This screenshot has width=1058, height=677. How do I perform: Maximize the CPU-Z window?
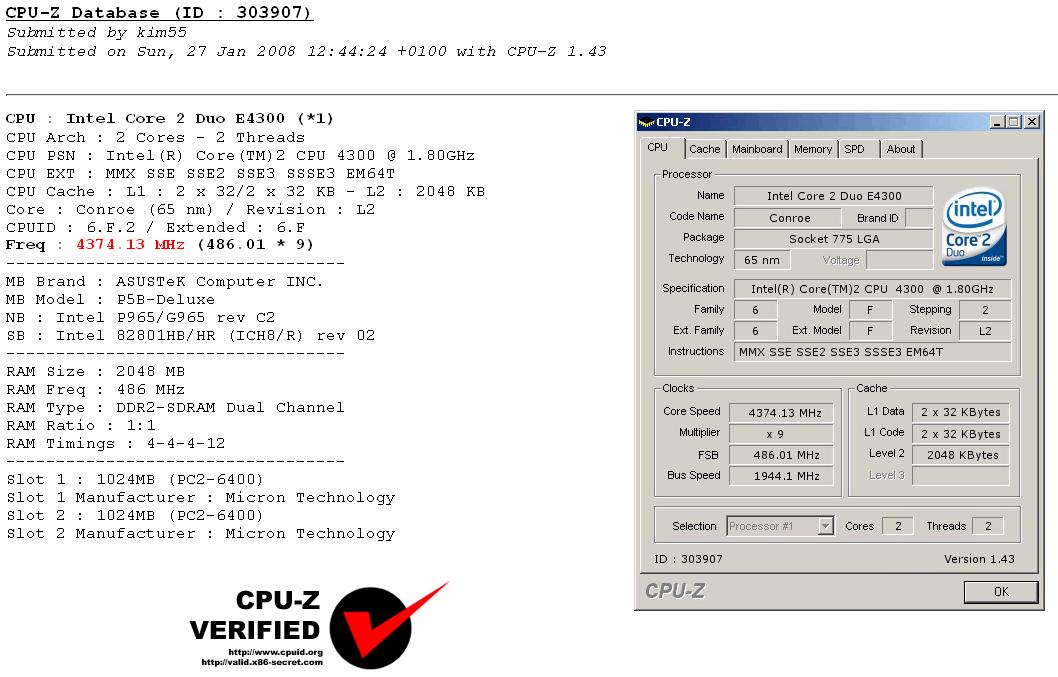tap(1013, 122)
